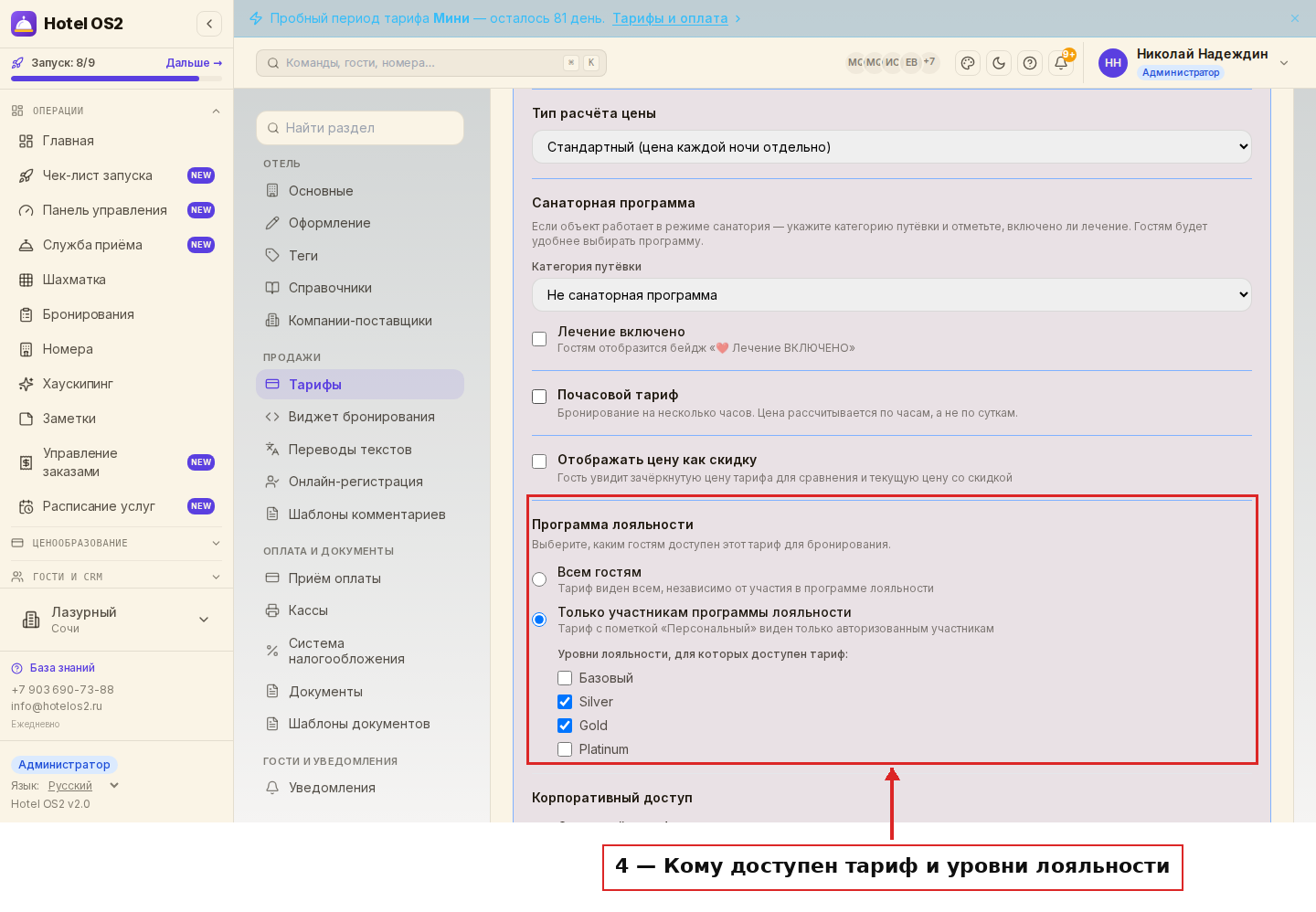Open the Тарифы settings section
The width and height of the screenshot is (1316, 912).
point(360,385)
